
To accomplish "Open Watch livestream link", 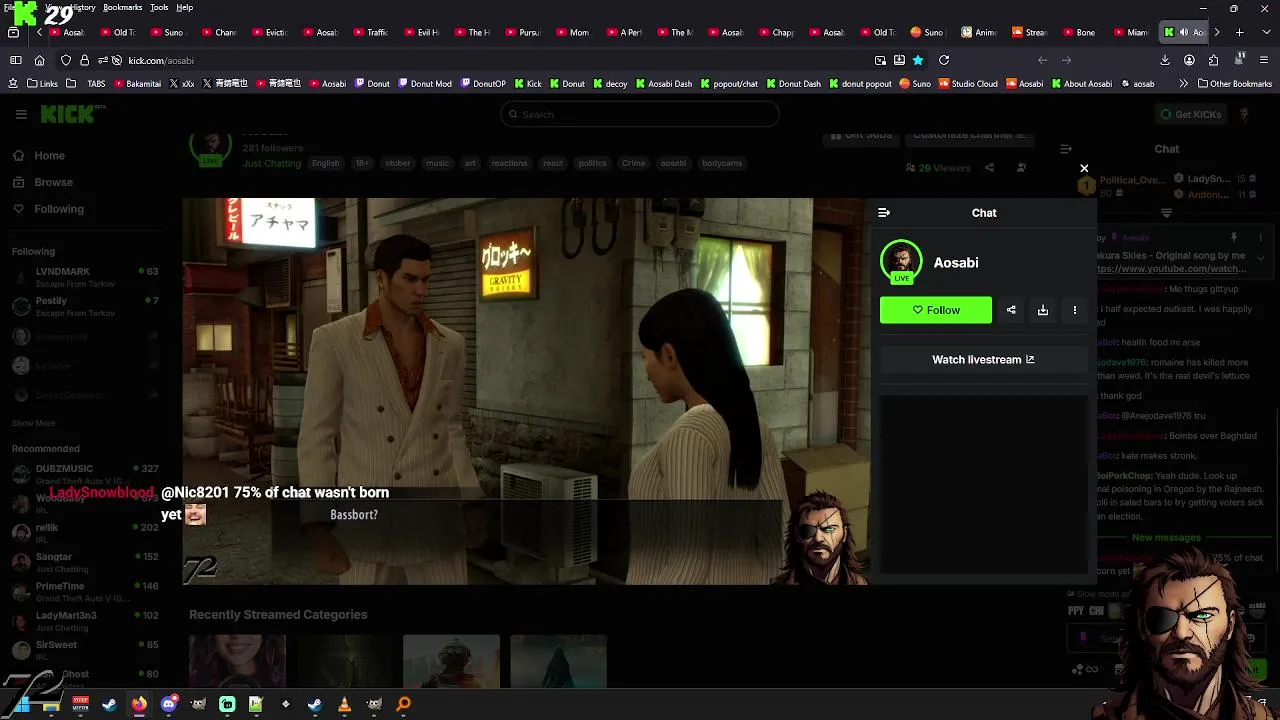I will click(x=983, y=360).
